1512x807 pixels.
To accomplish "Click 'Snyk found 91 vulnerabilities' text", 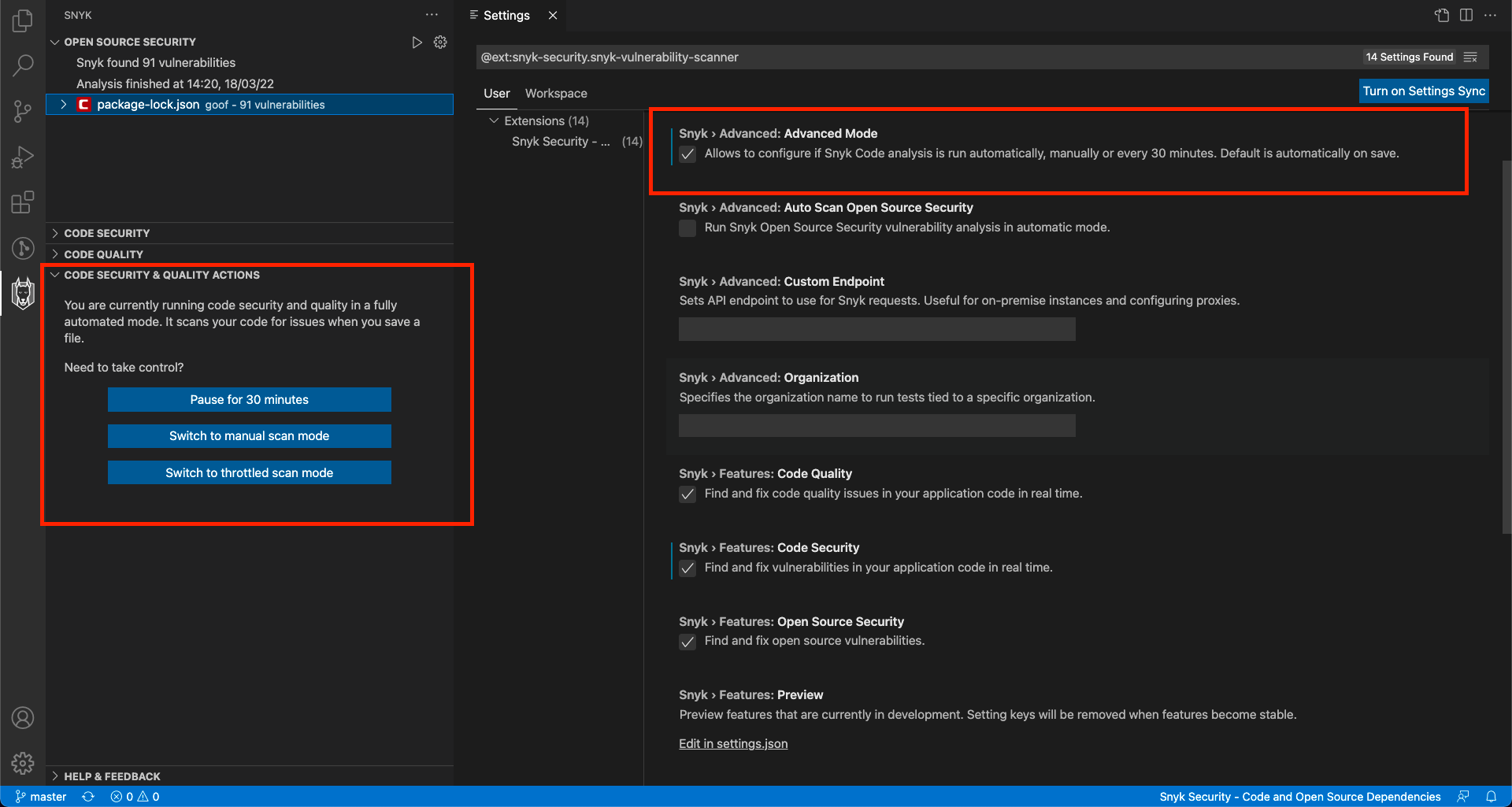I will [x=156, y=62].
